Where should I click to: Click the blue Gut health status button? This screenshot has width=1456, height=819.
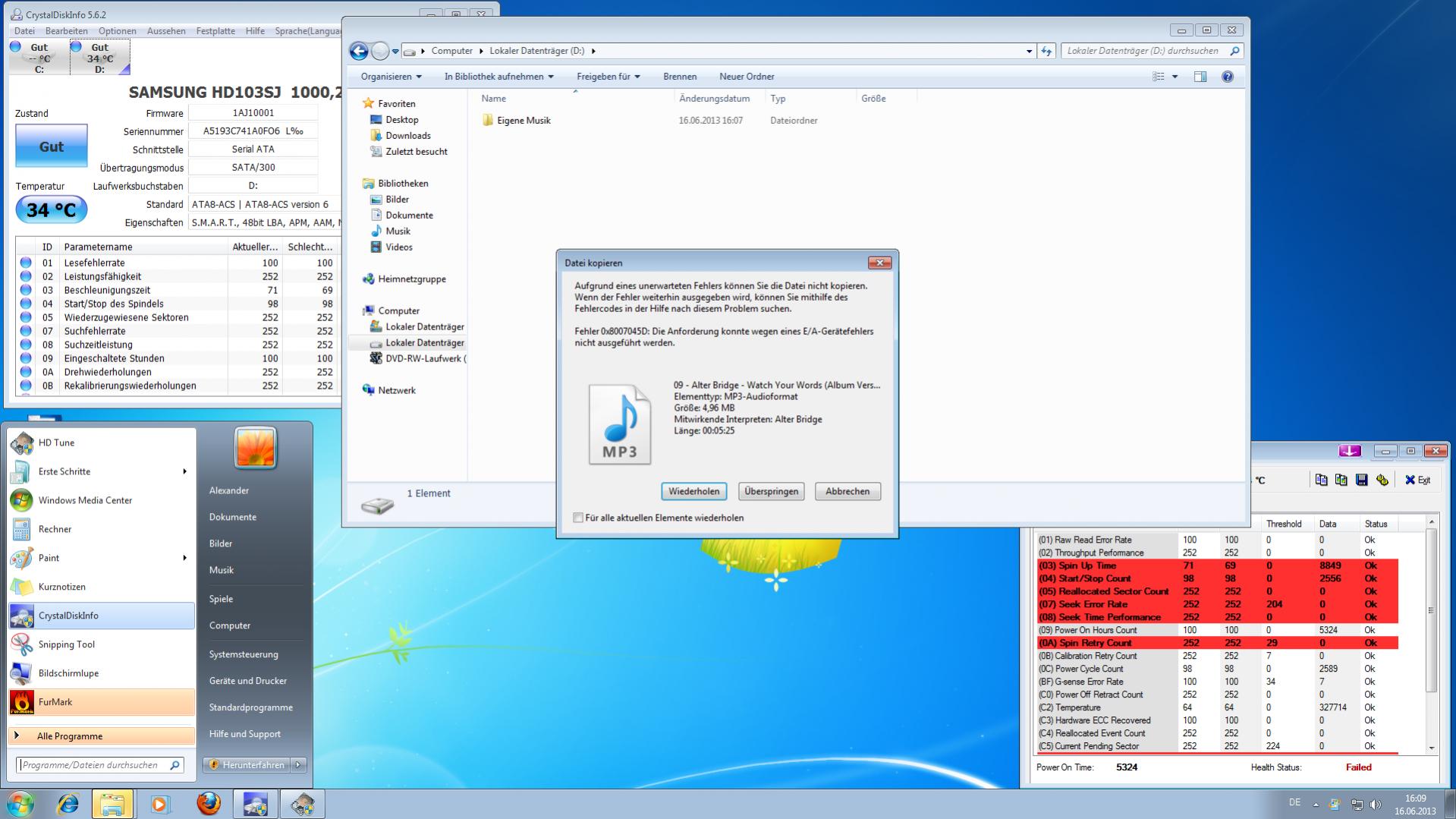pos(52,146)
